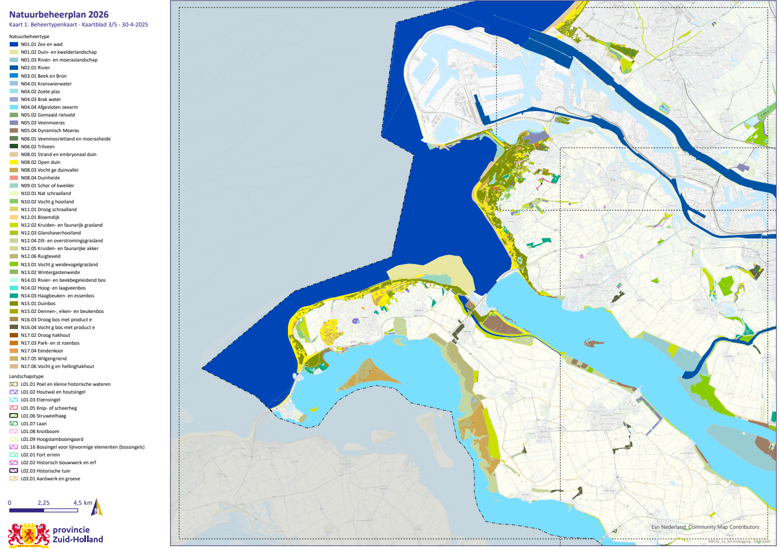Screen dimensions: 779x549
Task: Click the L01.01 Poel legend symbol
Action: pyautogui.click(x=13, y=383)
